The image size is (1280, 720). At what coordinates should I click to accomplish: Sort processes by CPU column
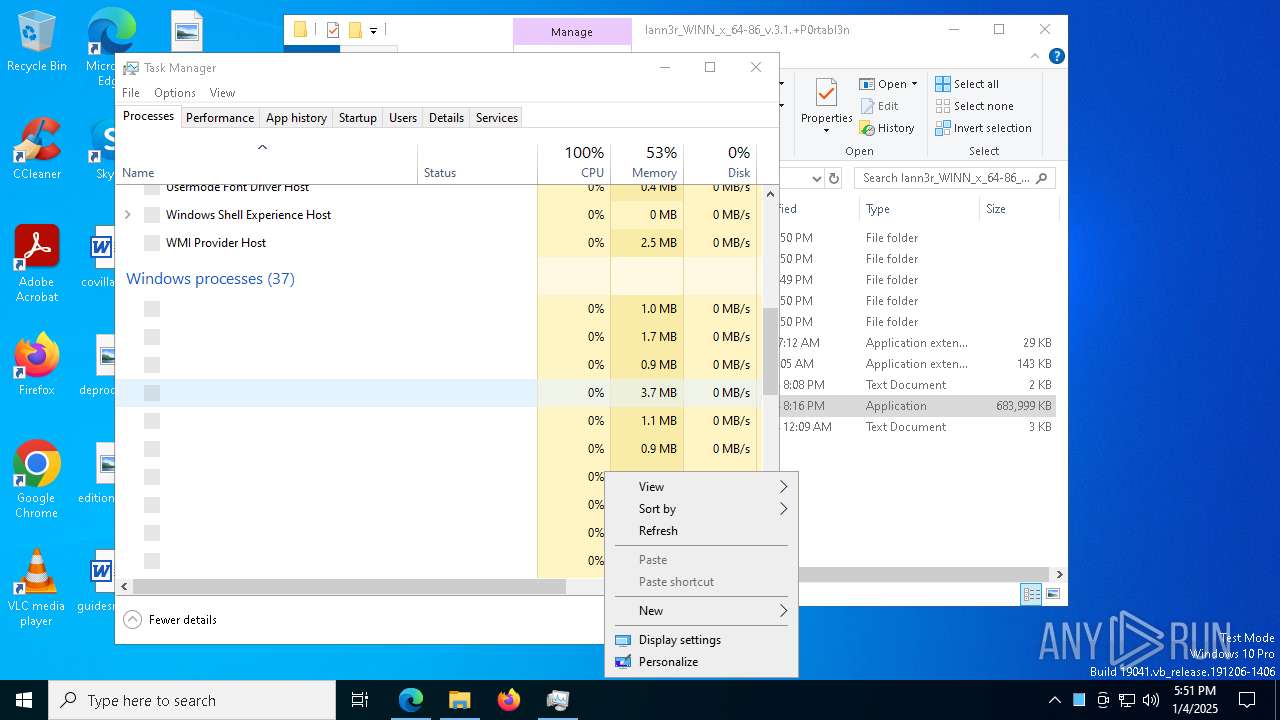pyautogui.click(x=574, y=163)
